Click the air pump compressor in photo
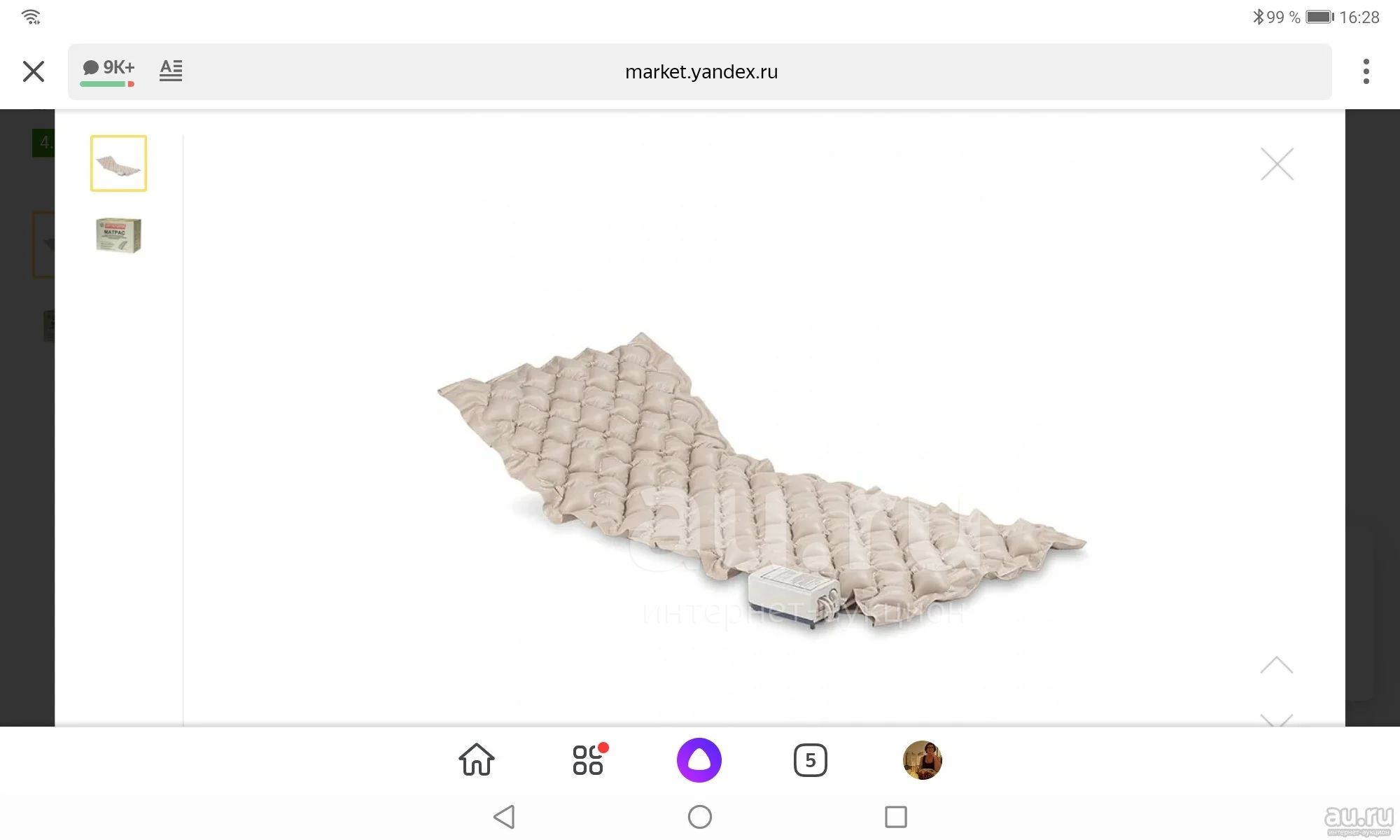Viewport: 1400px width, 840px height. click(x=794, y=597)
